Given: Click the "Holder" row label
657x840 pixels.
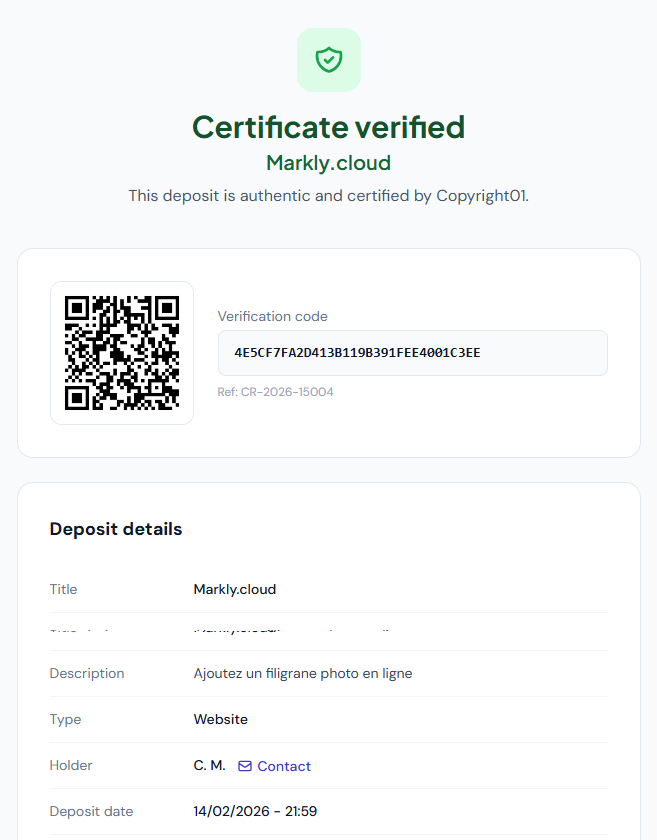Looking at the screenshot, I should (x=71, y=766).
